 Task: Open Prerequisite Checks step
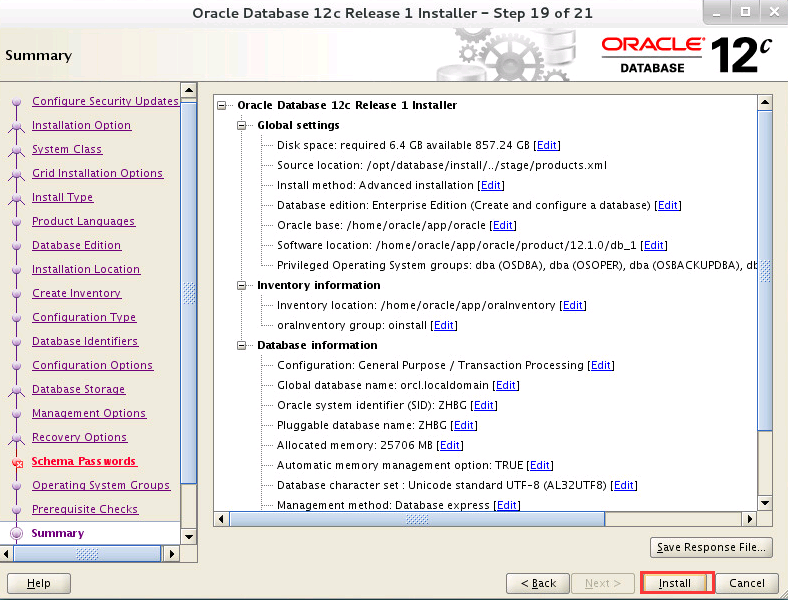85,509
